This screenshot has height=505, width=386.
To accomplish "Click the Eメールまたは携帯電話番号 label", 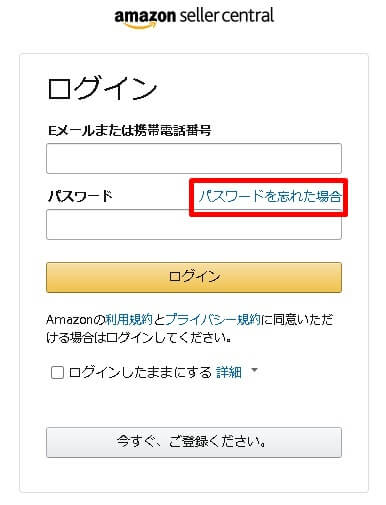I will point(130,130).
